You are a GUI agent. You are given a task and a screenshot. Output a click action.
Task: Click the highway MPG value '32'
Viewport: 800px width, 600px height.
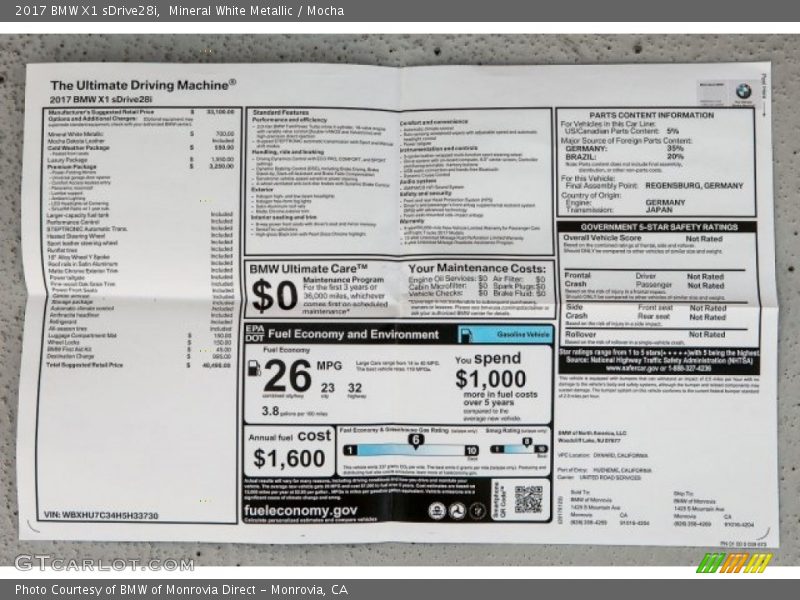click(355, 388)
